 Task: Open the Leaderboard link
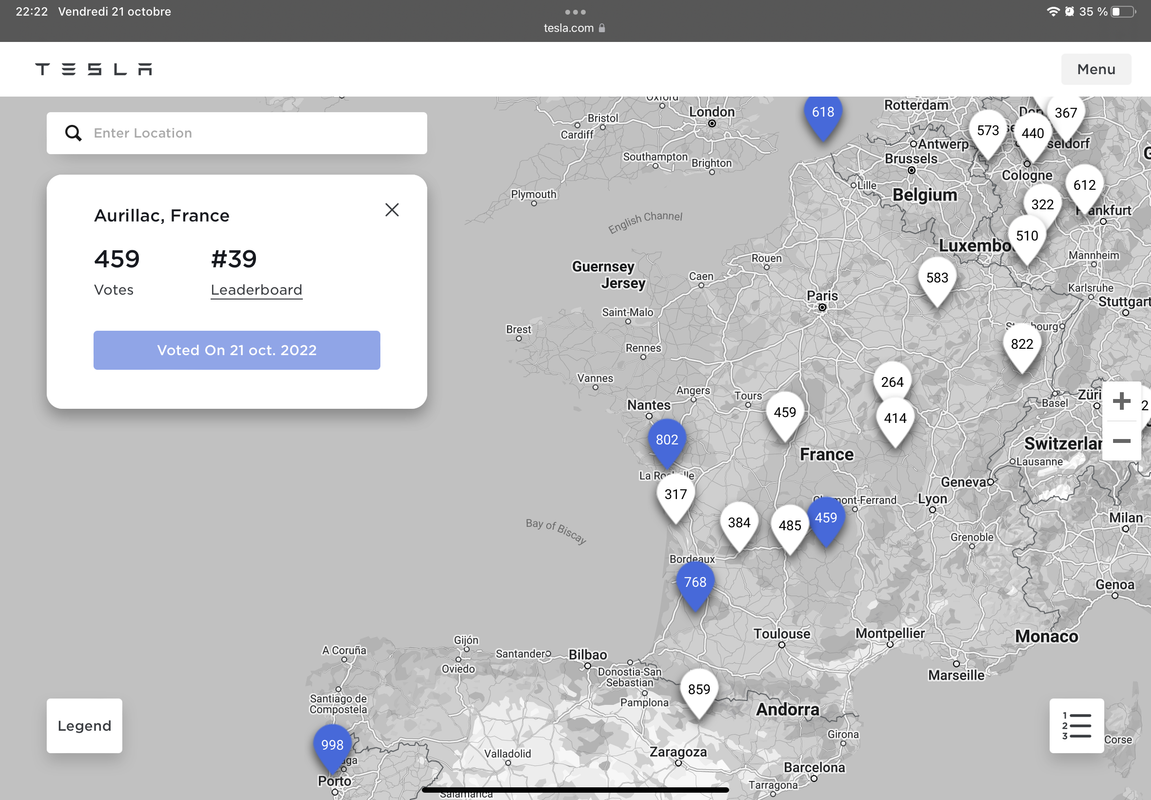(256, 290)
